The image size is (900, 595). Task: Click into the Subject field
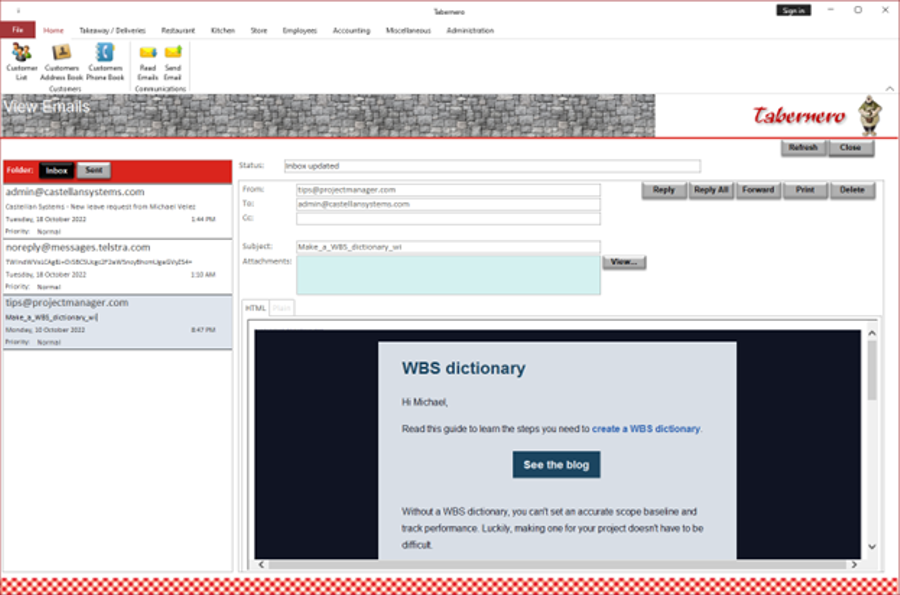point(448,247)
